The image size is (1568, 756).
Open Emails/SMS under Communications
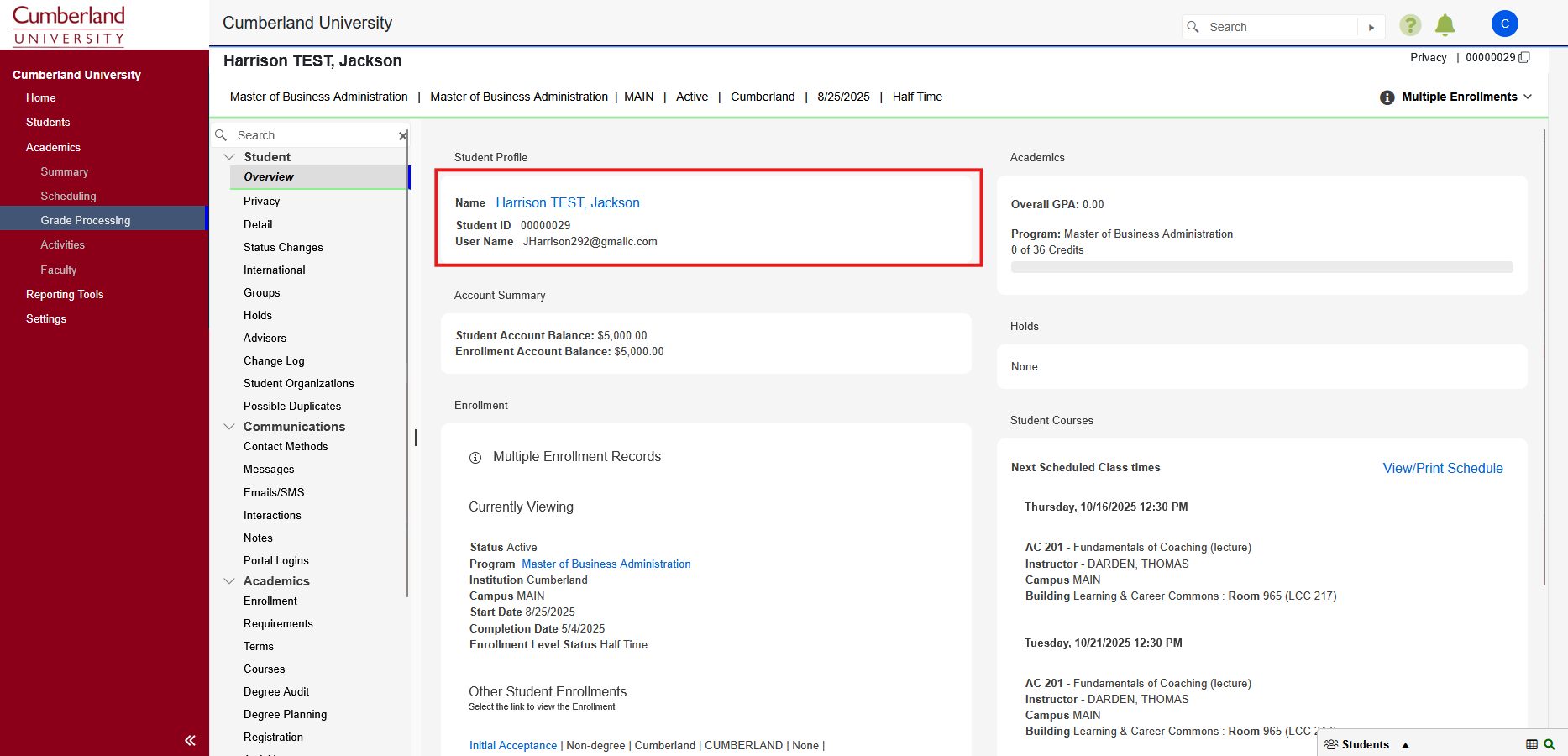tap(274, 492)
